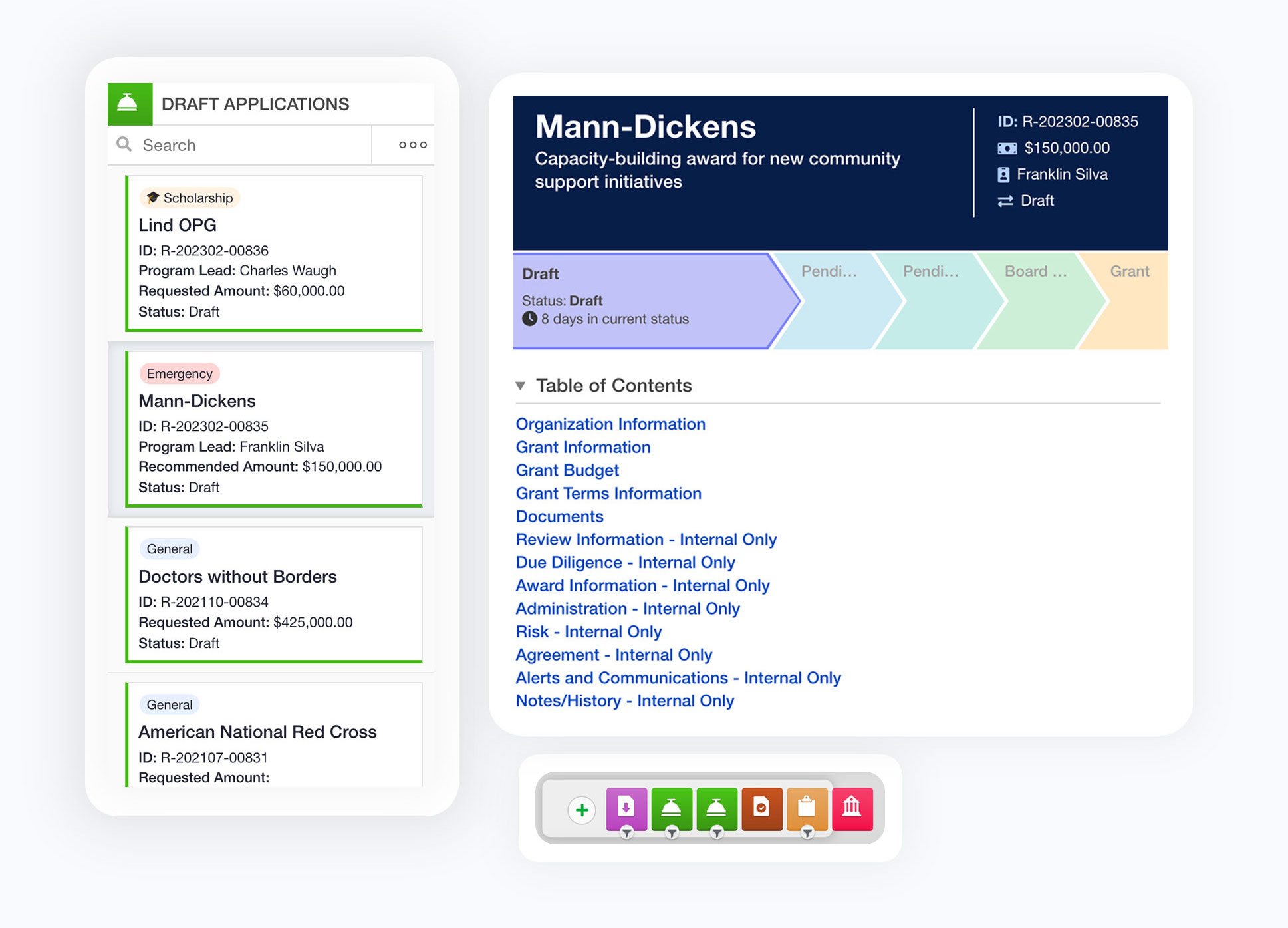Open the Grant Budget link
The width and height of the screenshot is (1288, 928).
tap(567, 470)
